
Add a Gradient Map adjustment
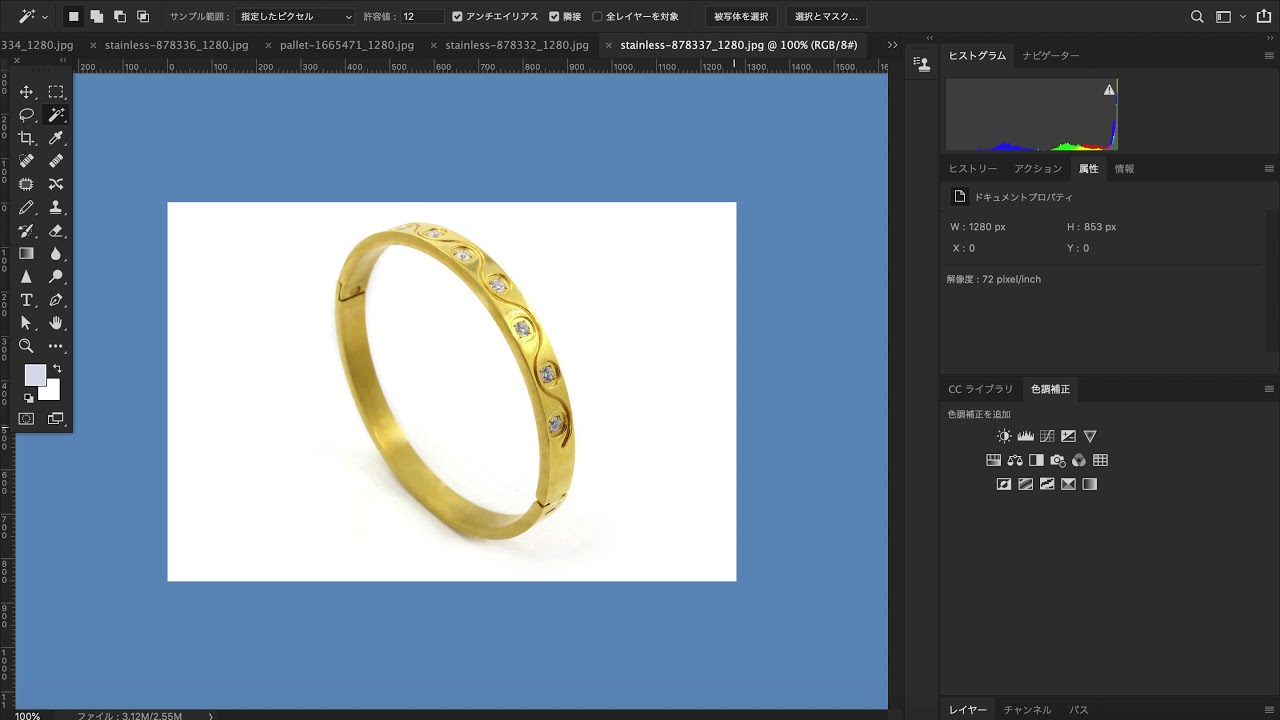coord(1090,484)
